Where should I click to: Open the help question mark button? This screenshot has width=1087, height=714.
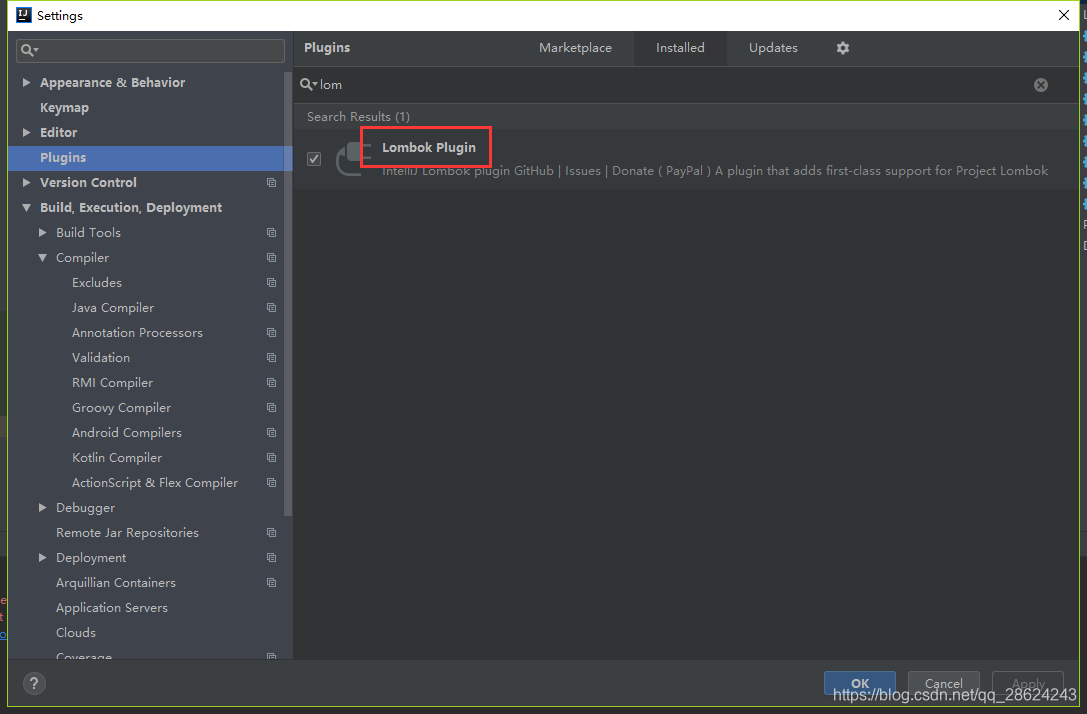(x=34, y=683)
